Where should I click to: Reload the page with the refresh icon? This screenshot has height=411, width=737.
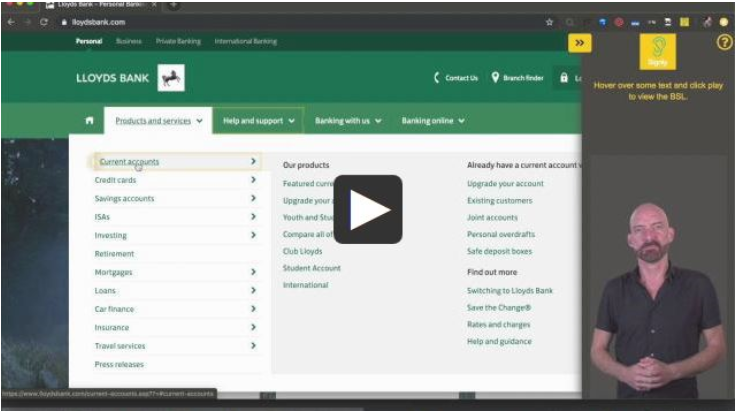[44, 22]
